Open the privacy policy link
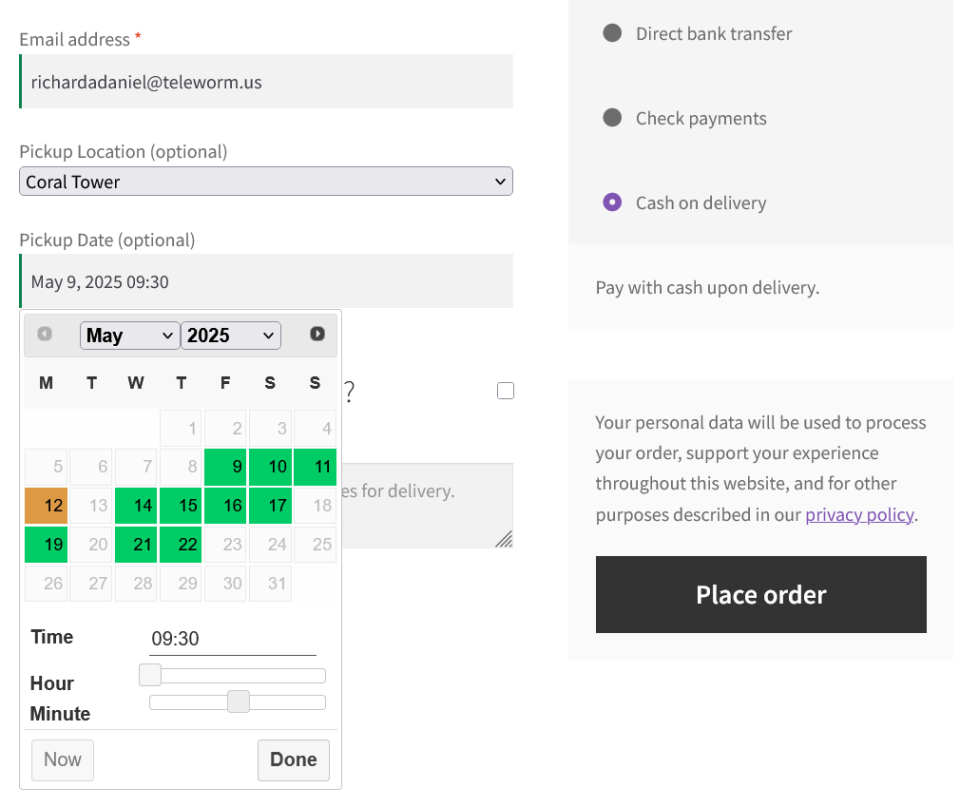The height and width of the screenshot is (807, 979). click(x=859, y=515)
